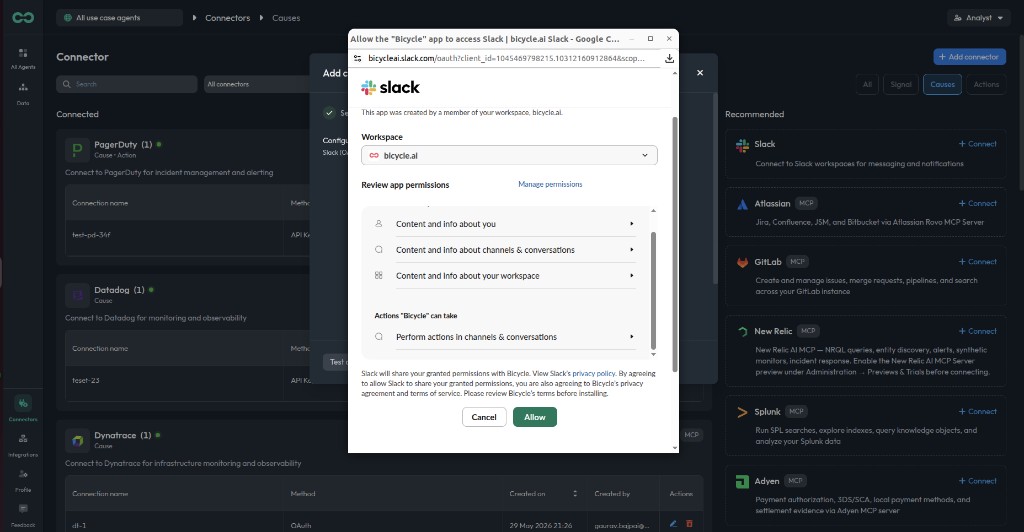Click the Adyen logo icon
Screen dimensions: 1024x532
743,482
